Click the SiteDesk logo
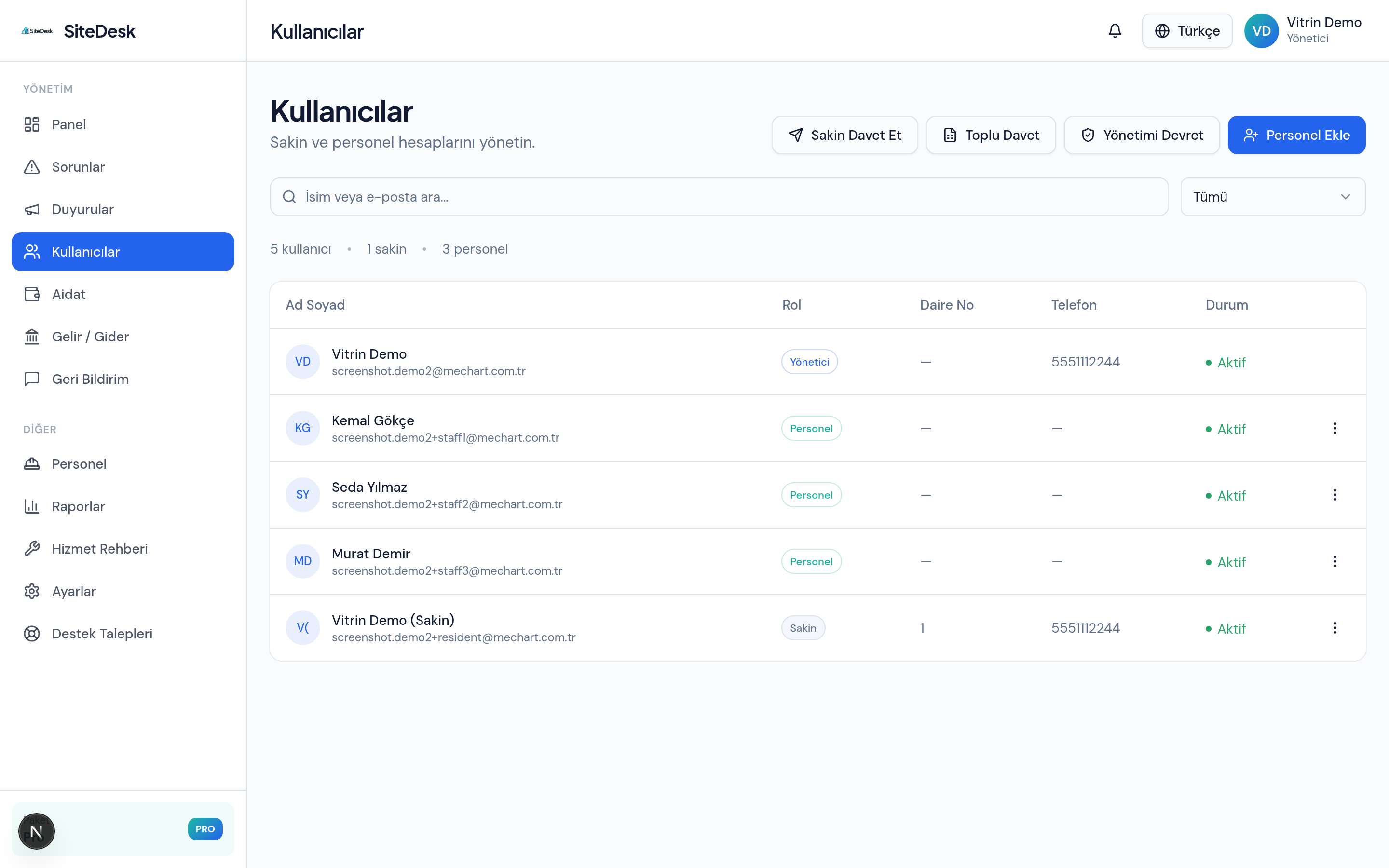This screenshot has height=868, width=1389. [78, 31]
